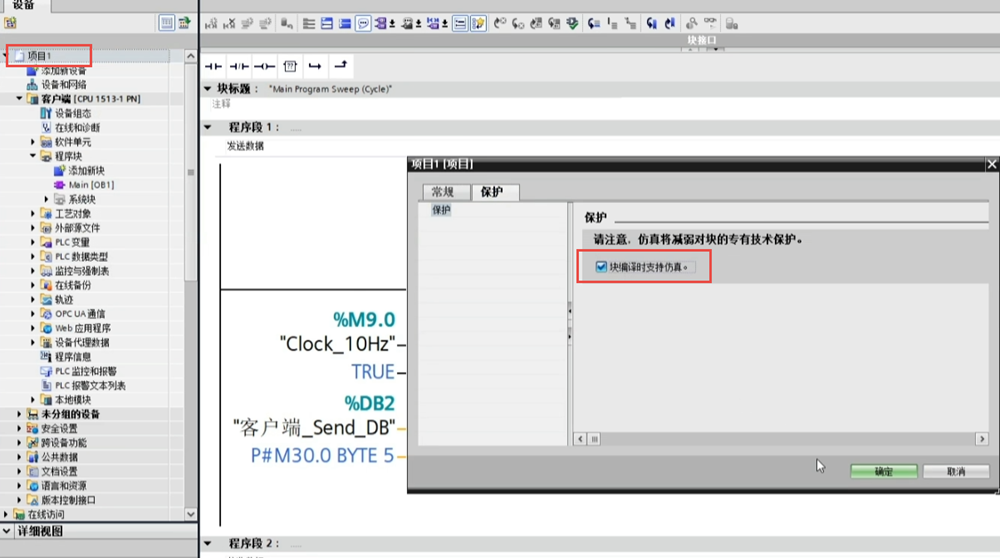
Task: Confirm dialog with 确定 button
Action: point(881,471)
